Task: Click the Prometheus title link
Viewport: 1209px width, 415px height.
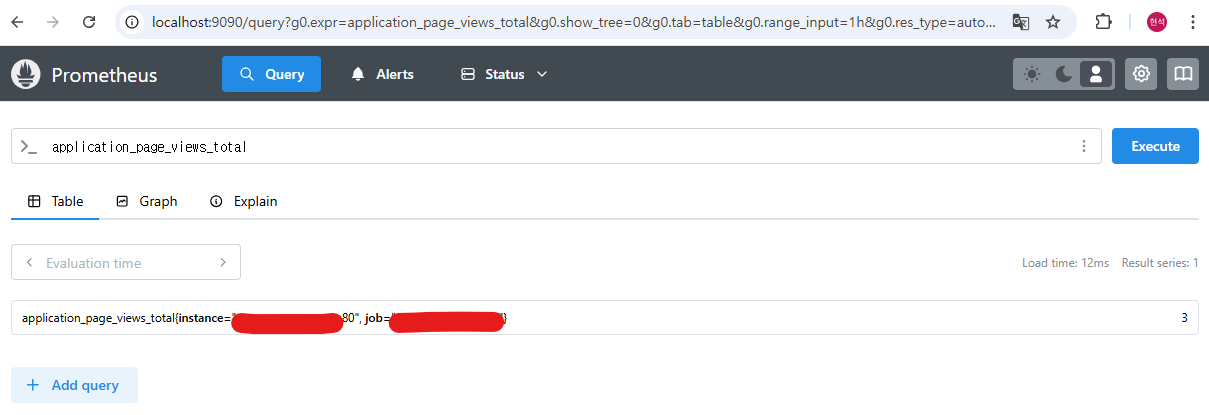Action: (x=104, y=75)
